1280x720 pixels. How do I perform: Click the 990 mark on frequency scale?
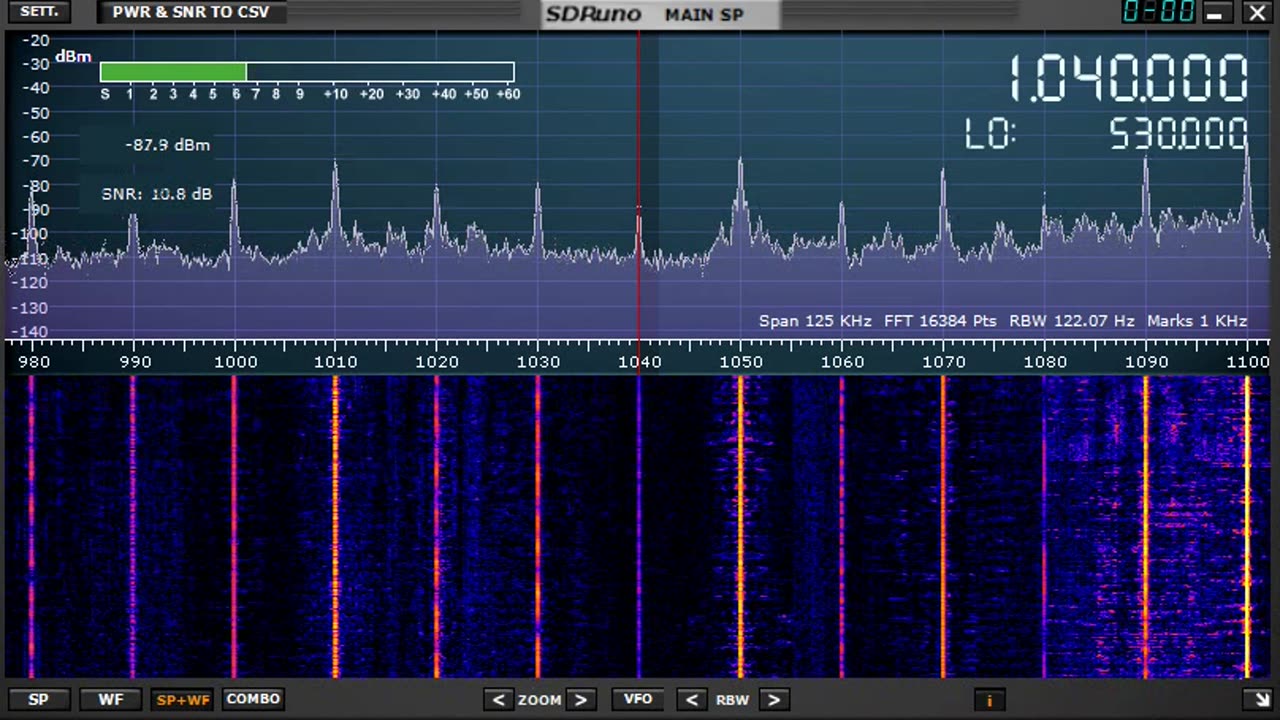click(133, 362)
